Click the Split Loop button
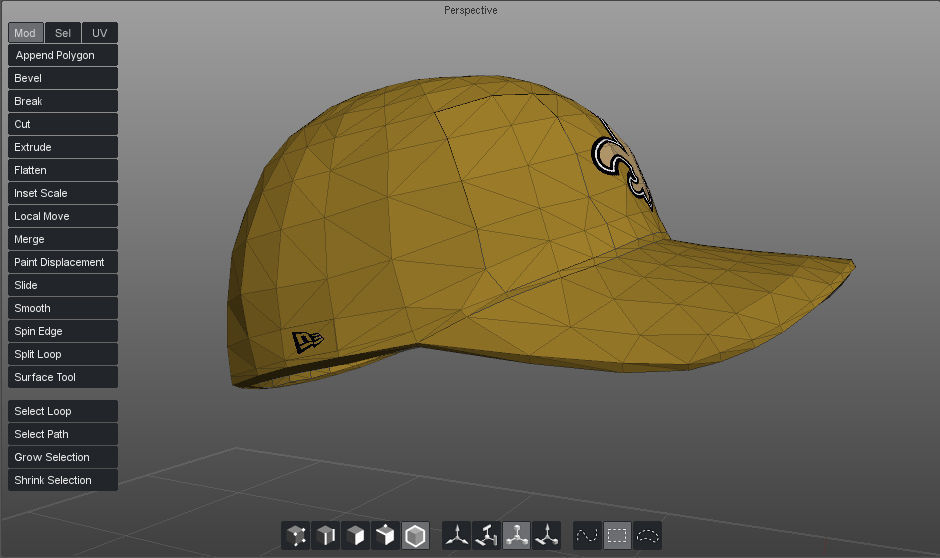940x558 pixels. click(x=63, y=354)
